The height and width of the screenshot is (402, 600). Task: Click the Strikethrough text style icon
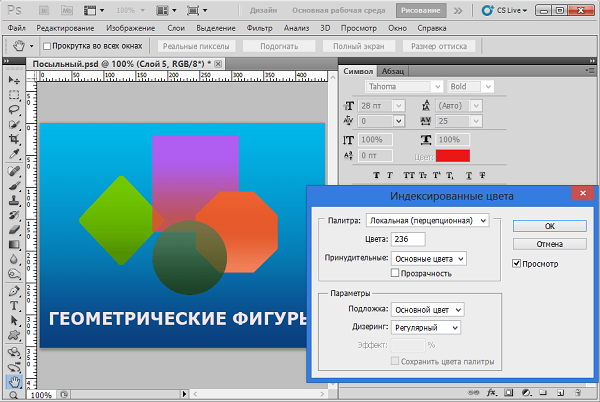coord(482,175)
